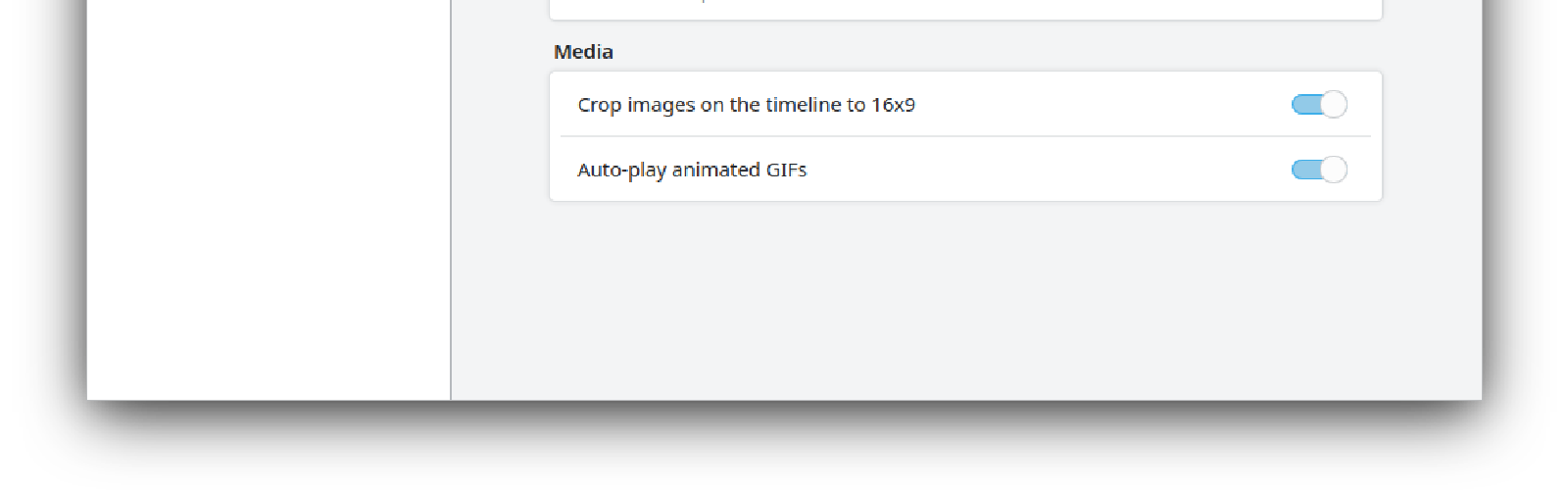Click the white knob of the Crop images toggle
This screenshot has height=490, width=1568.
click(1334, 104)
